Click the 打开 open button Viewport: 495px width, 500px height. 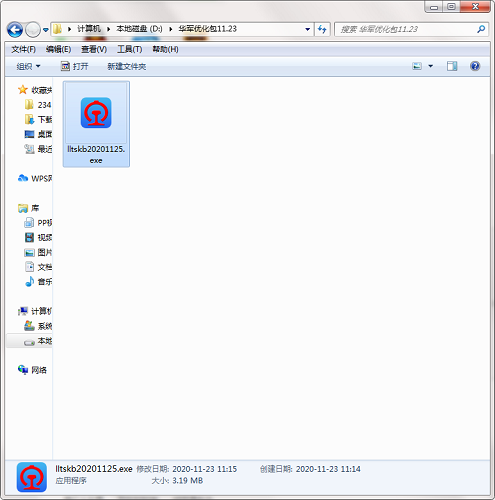(75, 66)
